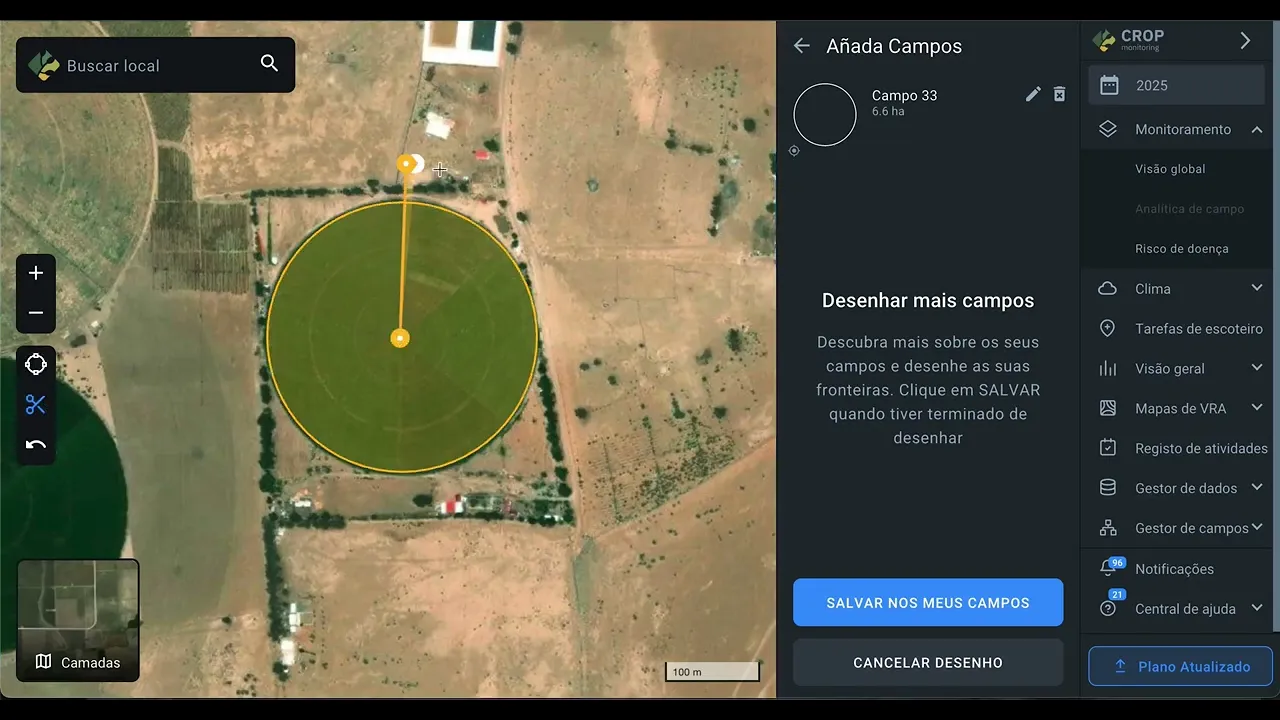Click the help question mark icon with badge 21

tap(1109, 606)
